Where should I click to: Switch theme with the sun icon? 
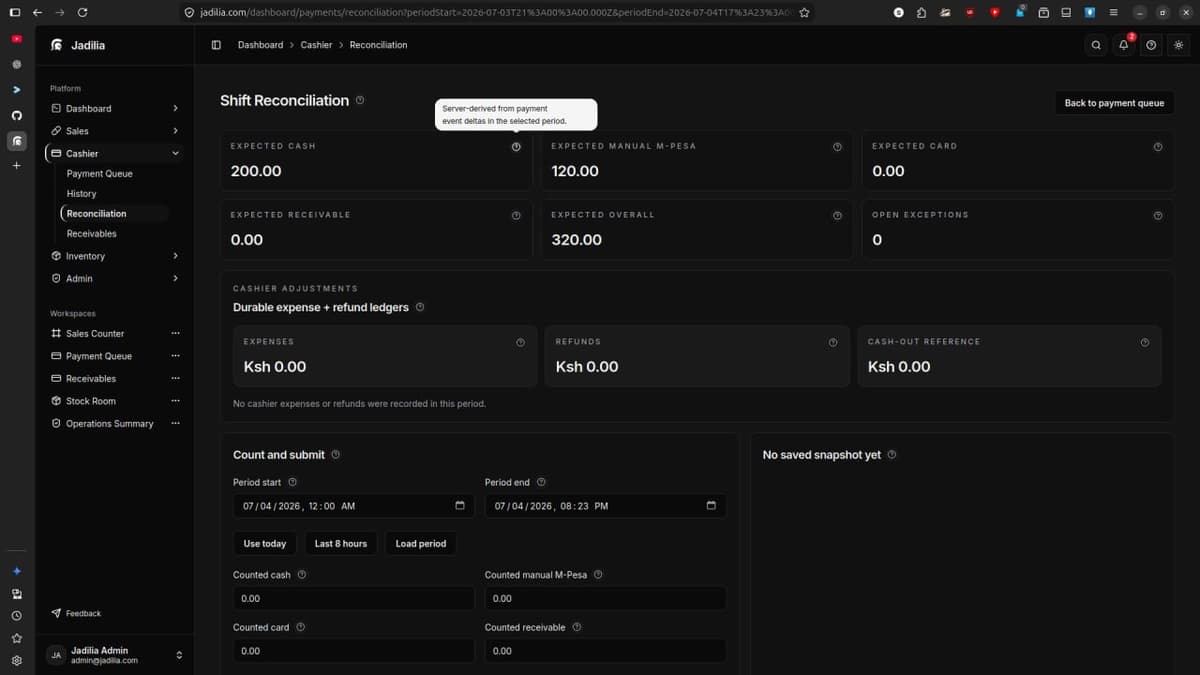pyautogui.click(x=1178, y=45)
